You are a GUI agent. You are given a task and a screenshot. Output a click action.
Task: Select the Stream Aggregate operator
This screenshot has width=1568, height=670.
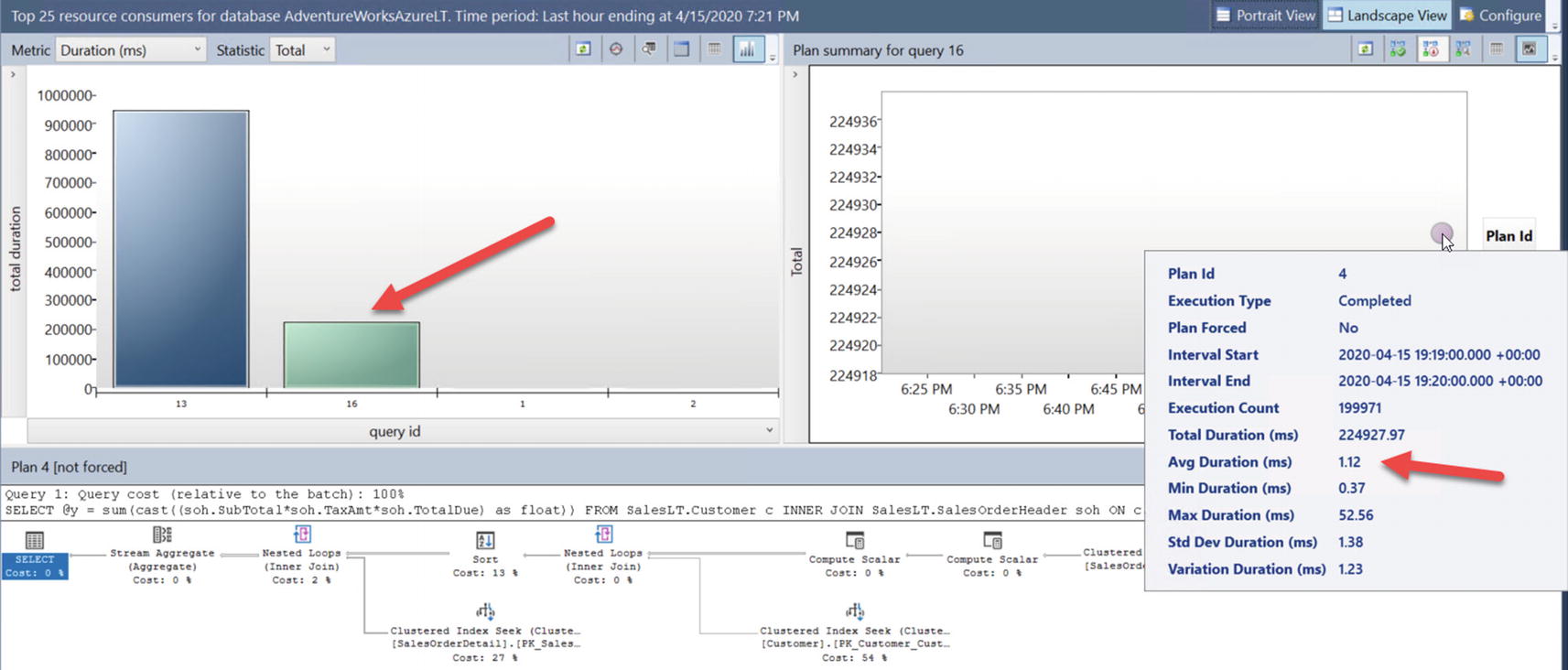point(162,555)
